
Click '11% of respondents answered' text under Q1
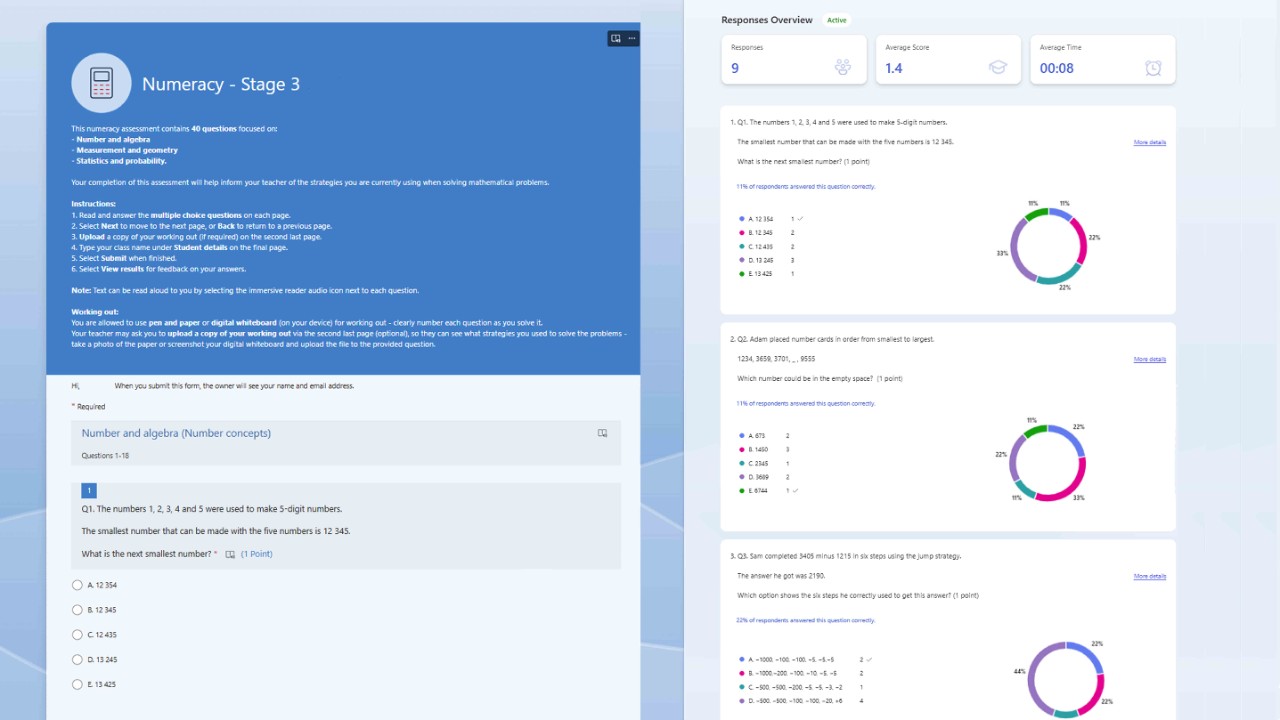806,186
